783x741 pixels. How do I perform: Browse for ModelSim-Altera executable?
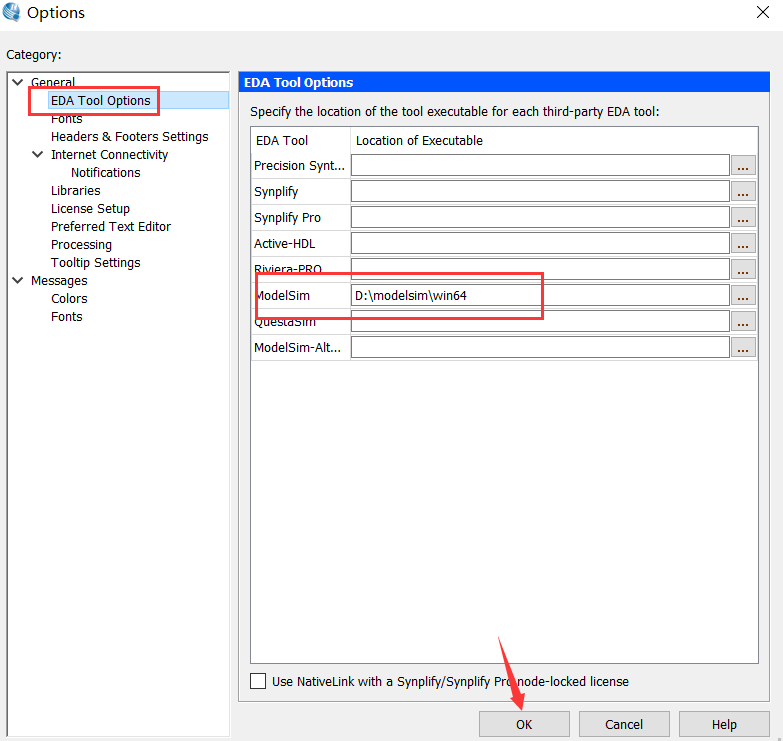[743, 347]
